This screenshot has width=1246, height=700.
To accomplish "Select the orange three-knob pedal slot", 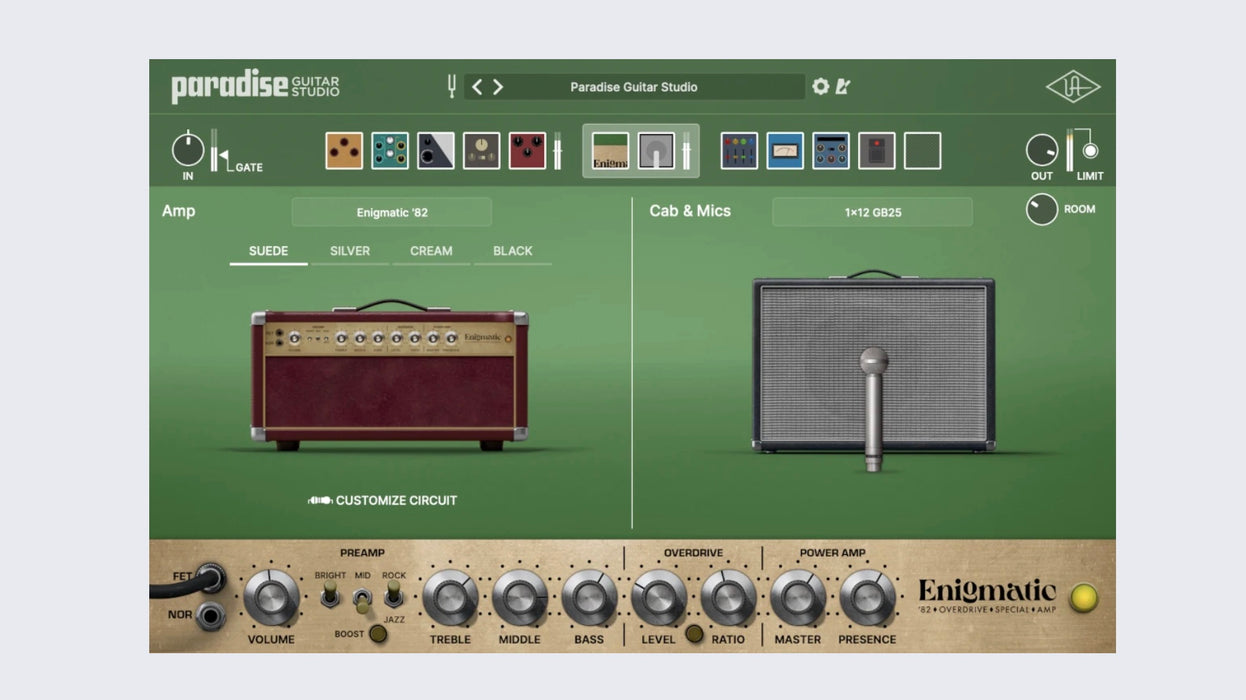I will click(344, 151).
